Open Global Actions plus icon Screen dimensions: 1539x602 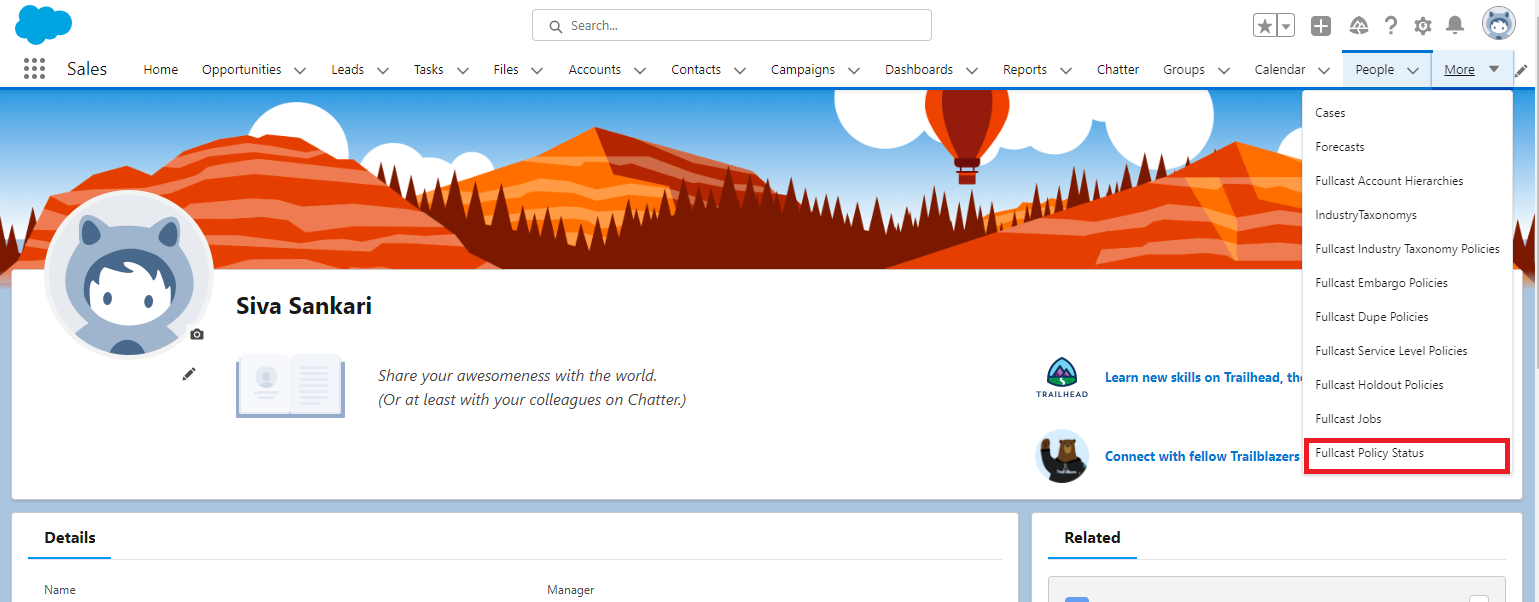(x=1321, y=26)
